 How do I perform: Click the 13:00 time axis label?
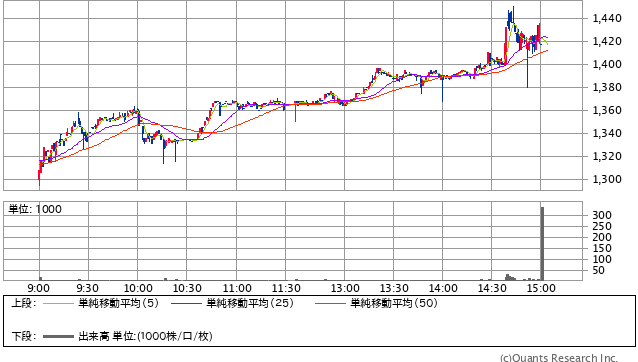345,288
